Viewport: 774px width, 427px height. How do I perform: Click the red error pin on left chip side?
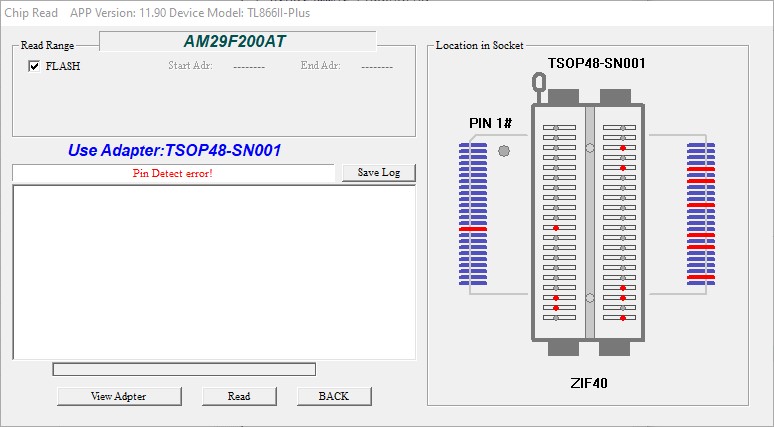point(473,229)
